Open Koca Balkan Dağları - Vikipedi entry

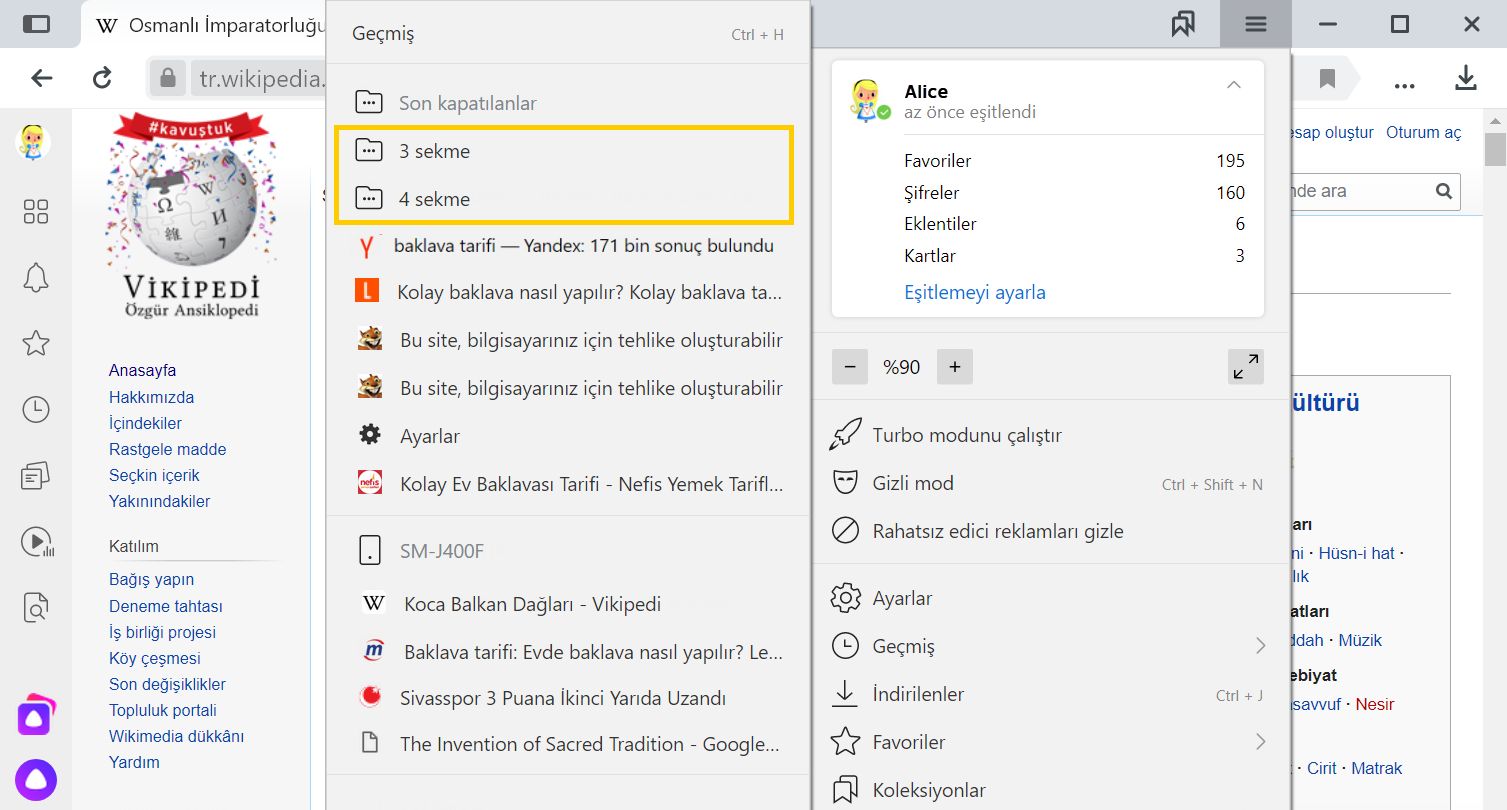[567, 604]
